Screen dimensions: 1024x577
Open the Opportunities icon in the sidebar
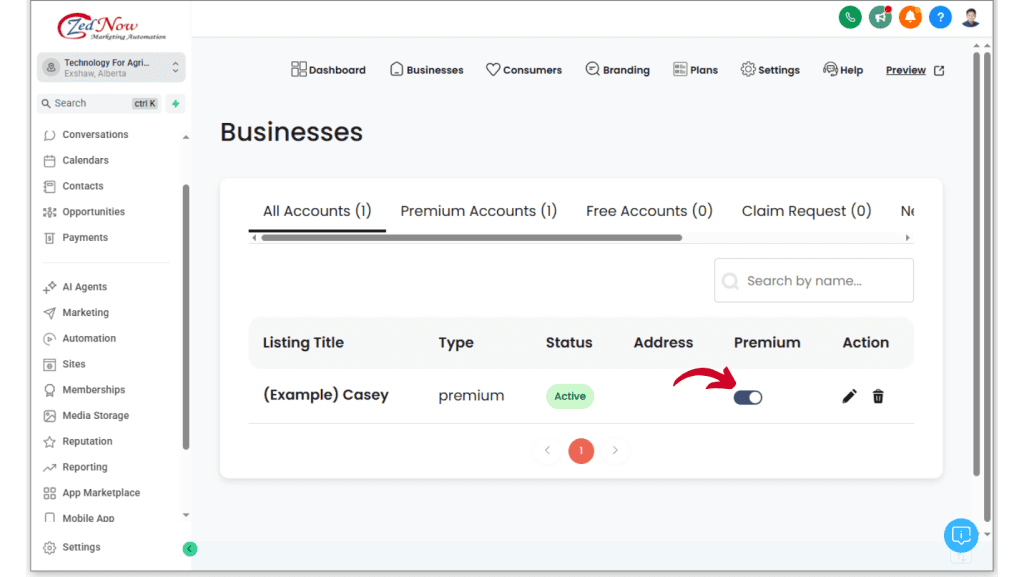(x=49, y=211)
